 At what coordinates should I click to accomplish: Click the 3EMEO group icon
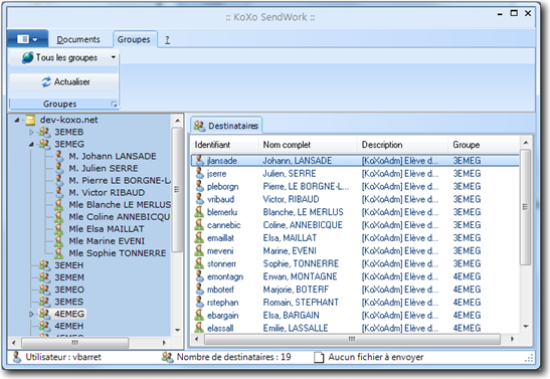point(44,289)
